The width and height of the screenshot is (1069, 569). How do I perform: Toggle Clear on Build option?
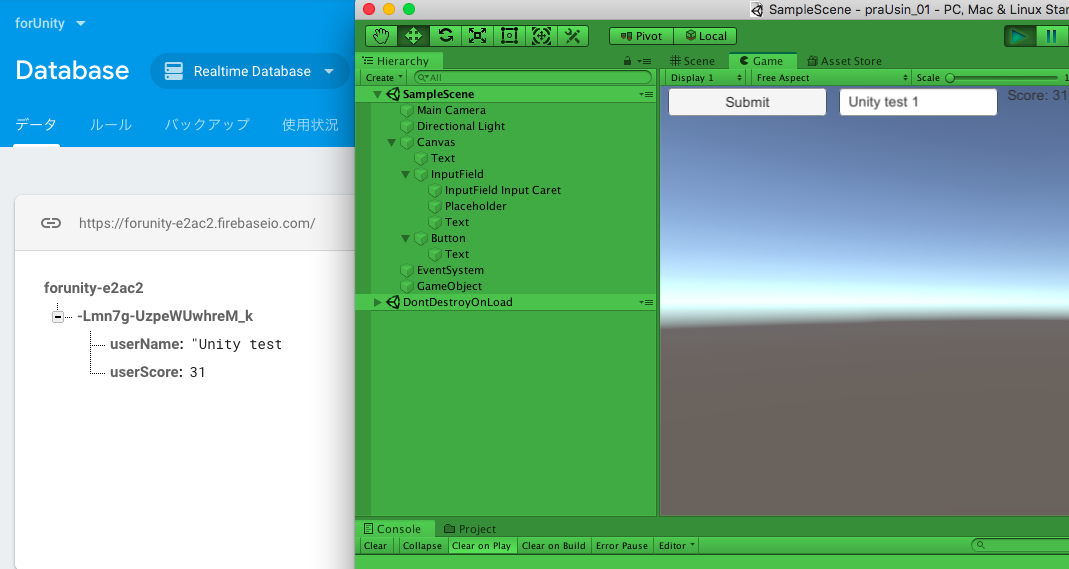tap(554, 546)
